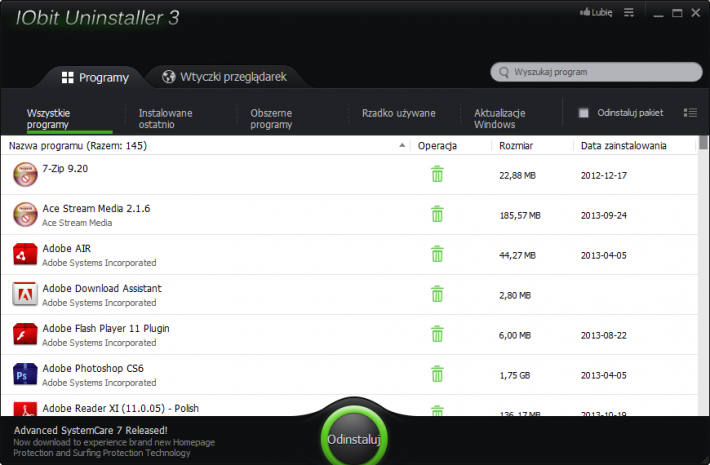Click the 2012-12-17 install date
The width and height of the screenshot is (710, 465).
[x=604, y=176]
